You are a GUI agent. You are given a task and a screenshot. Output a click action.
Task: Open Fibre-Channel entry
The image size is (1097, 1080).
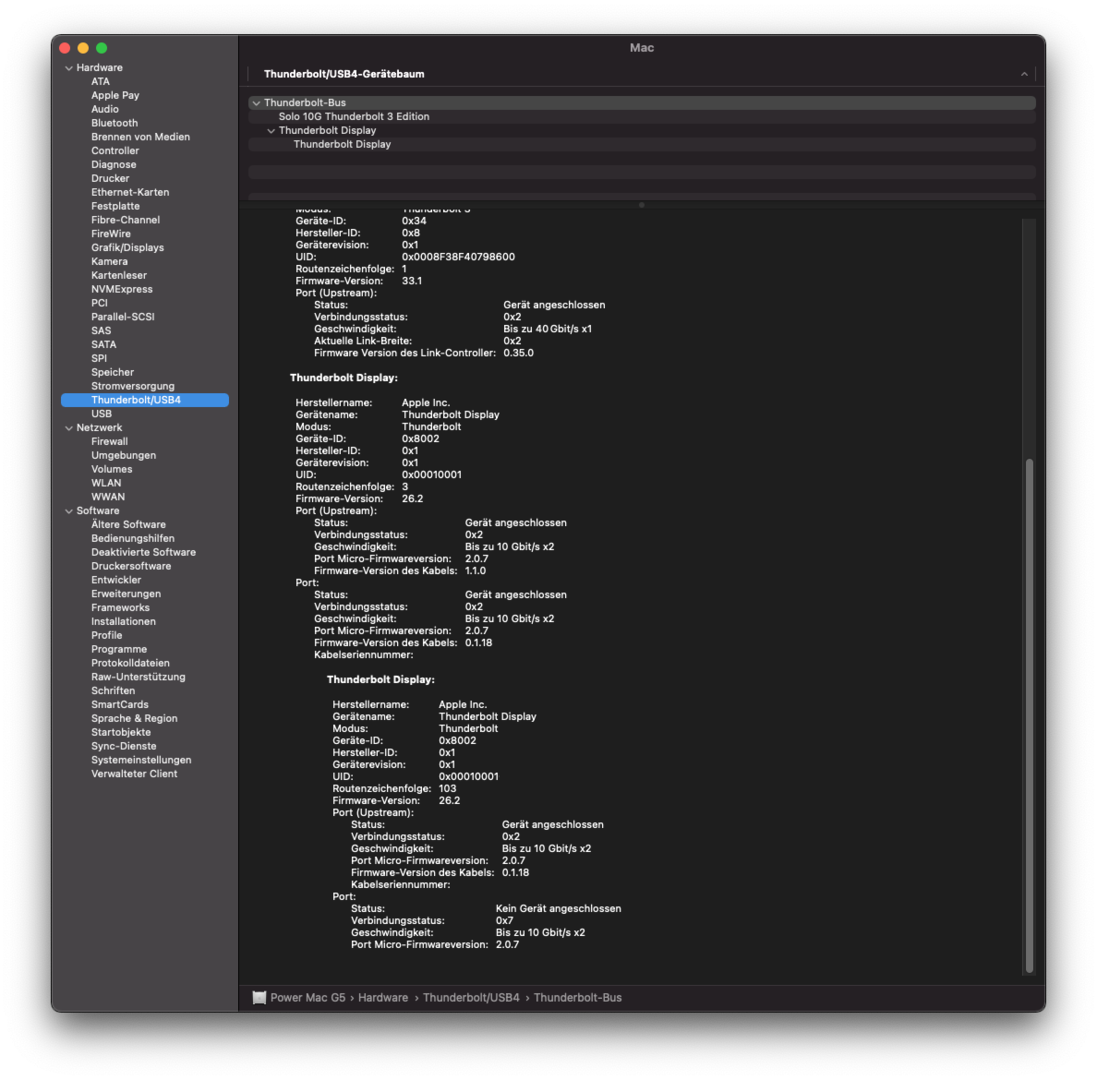click(x=125, y=220)
